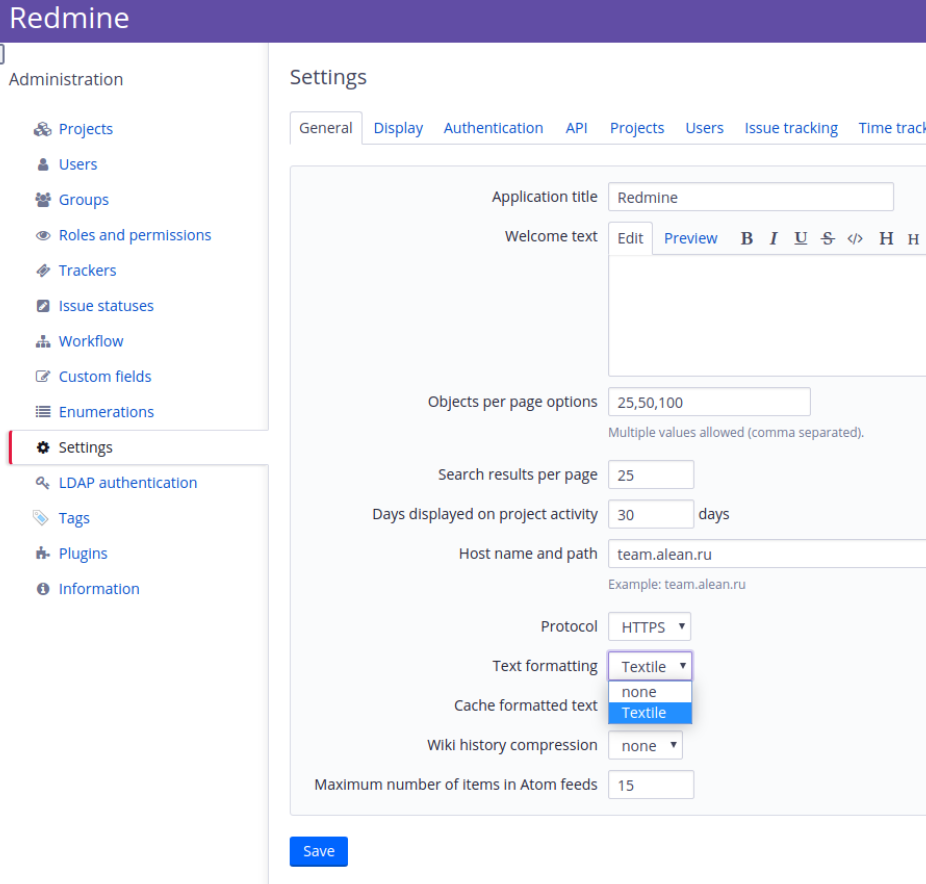
Task: Click the Enumerations list icon
Action: 43,412
